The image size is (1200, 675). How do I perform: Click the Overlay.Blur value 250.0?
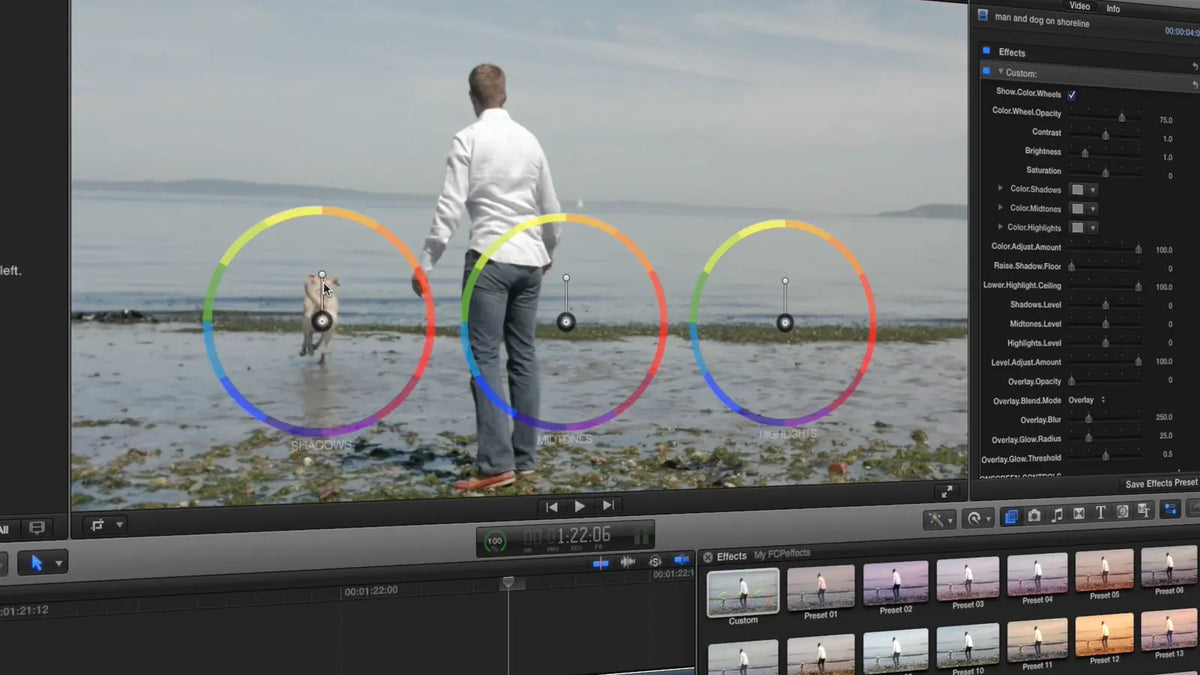click(1163, 417)
